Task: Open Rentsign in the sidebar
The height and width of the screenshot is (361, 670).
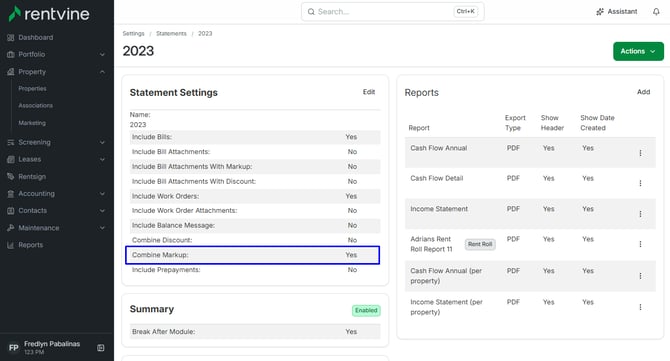Action: pyautogui.click(x=32, y=176)
